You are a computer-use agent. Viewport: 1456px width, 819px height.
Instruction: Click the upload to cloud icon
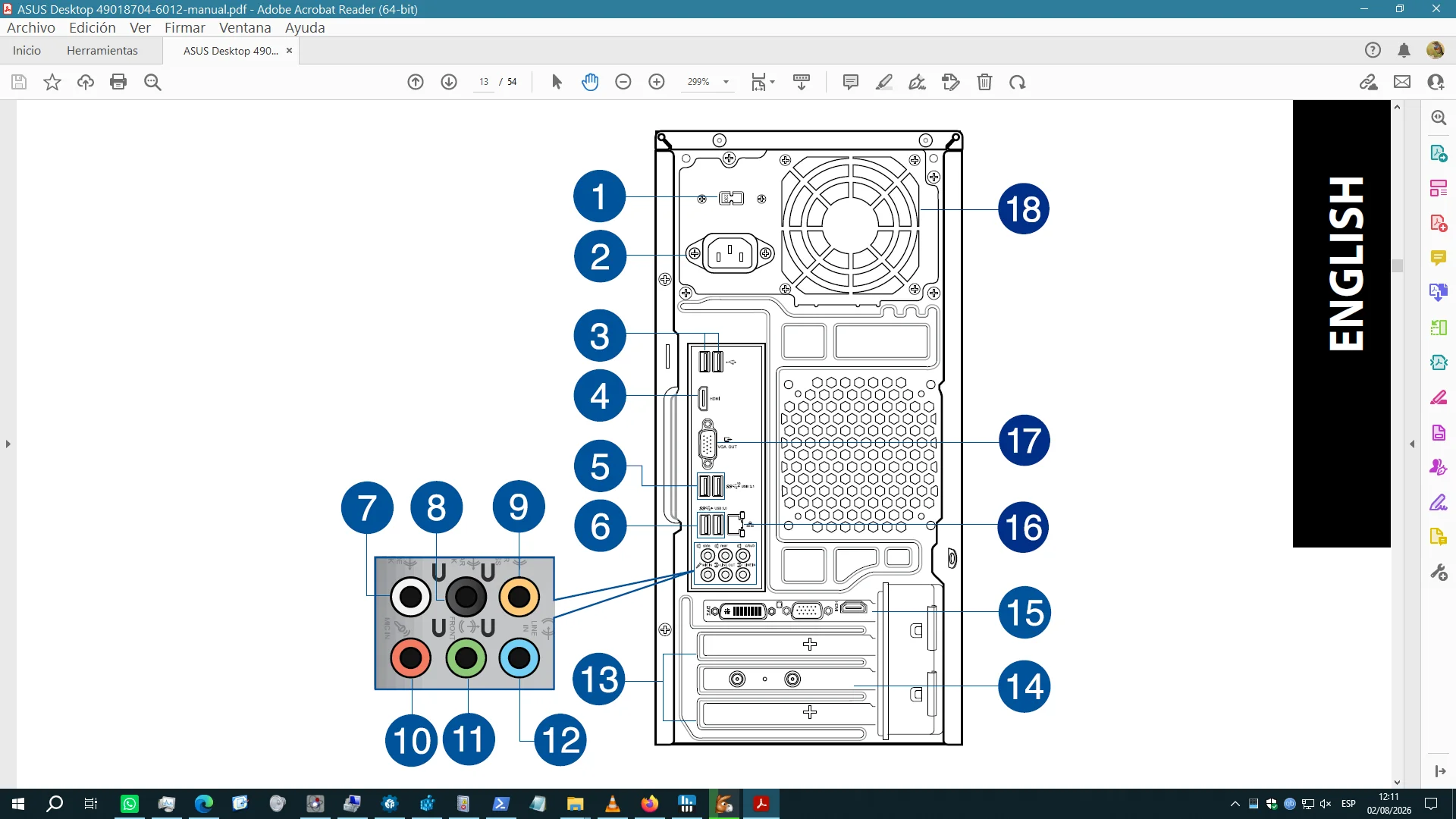click(86, 82)
